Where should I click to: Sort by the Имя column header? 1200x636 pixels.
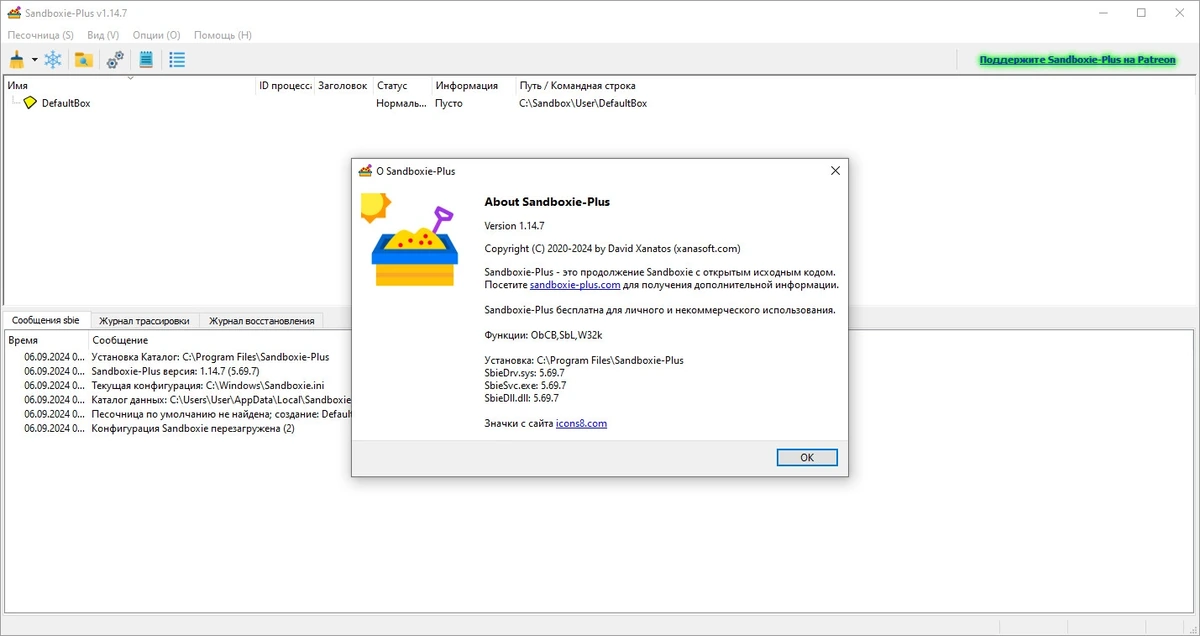click(130, 86)
